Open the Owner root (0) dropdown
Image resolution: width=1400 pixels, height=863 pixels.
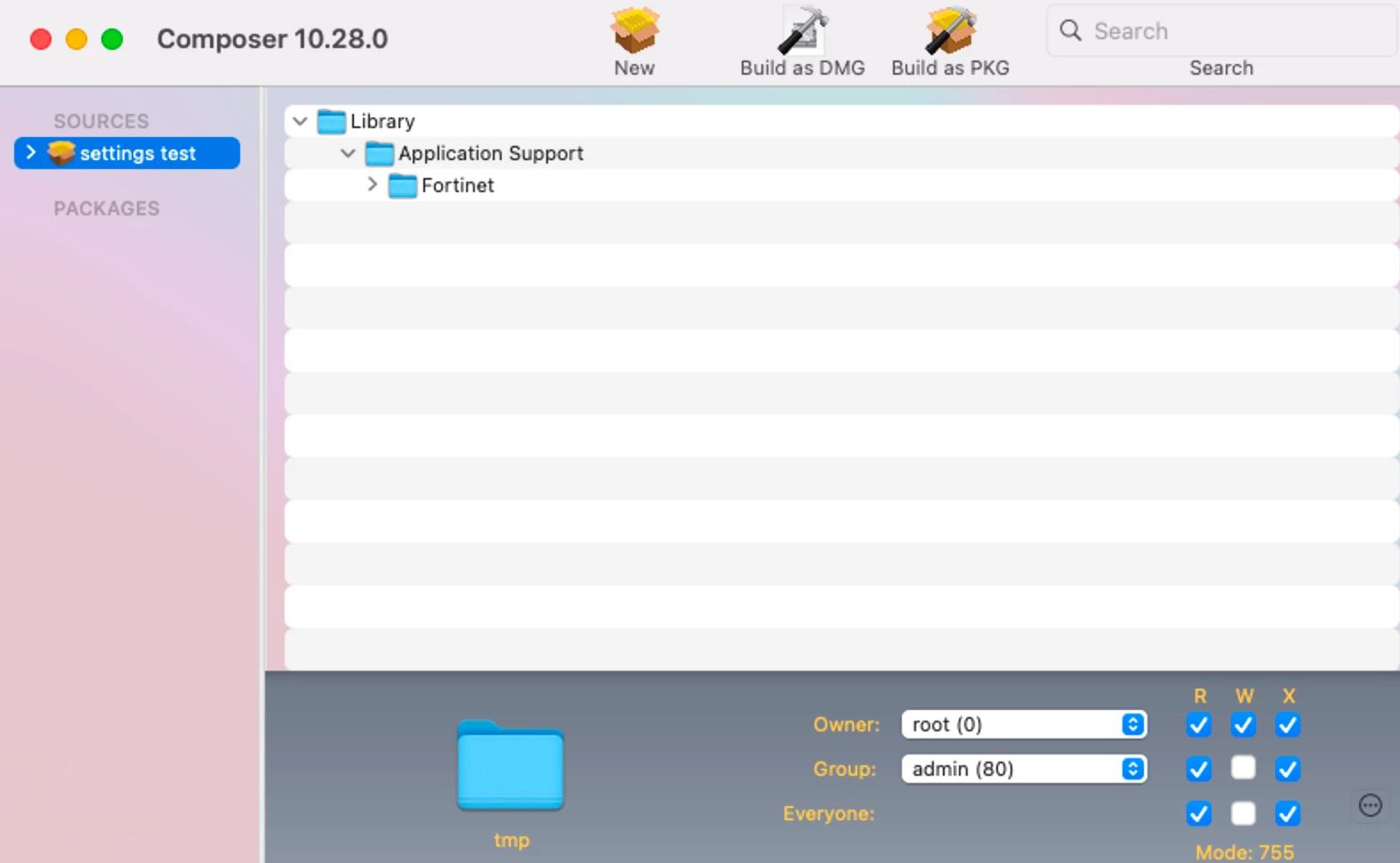1024,724
